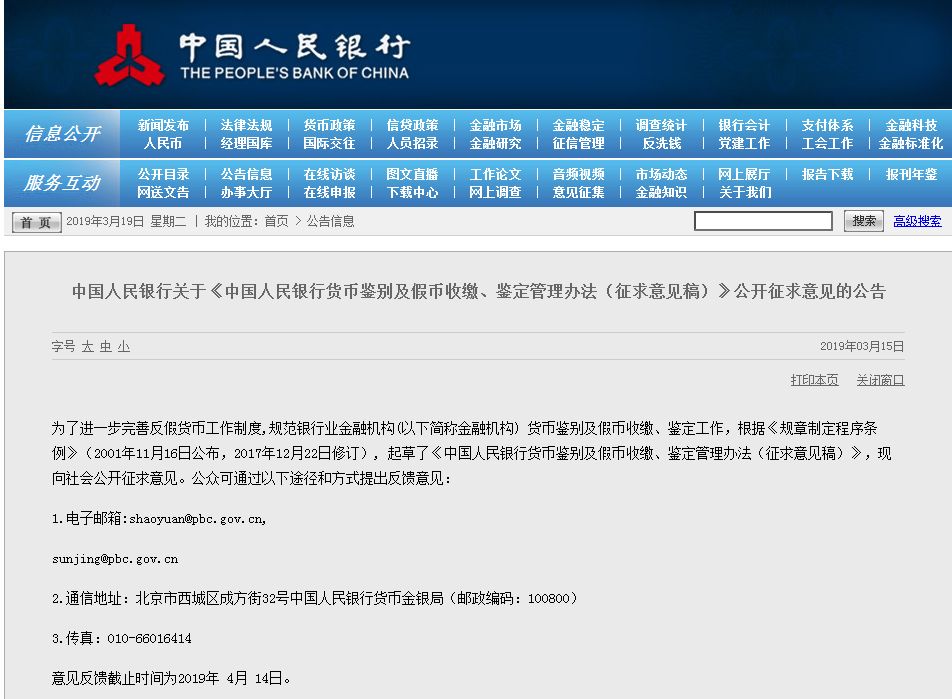Select the 网送文告 link

tap(163, 193)
